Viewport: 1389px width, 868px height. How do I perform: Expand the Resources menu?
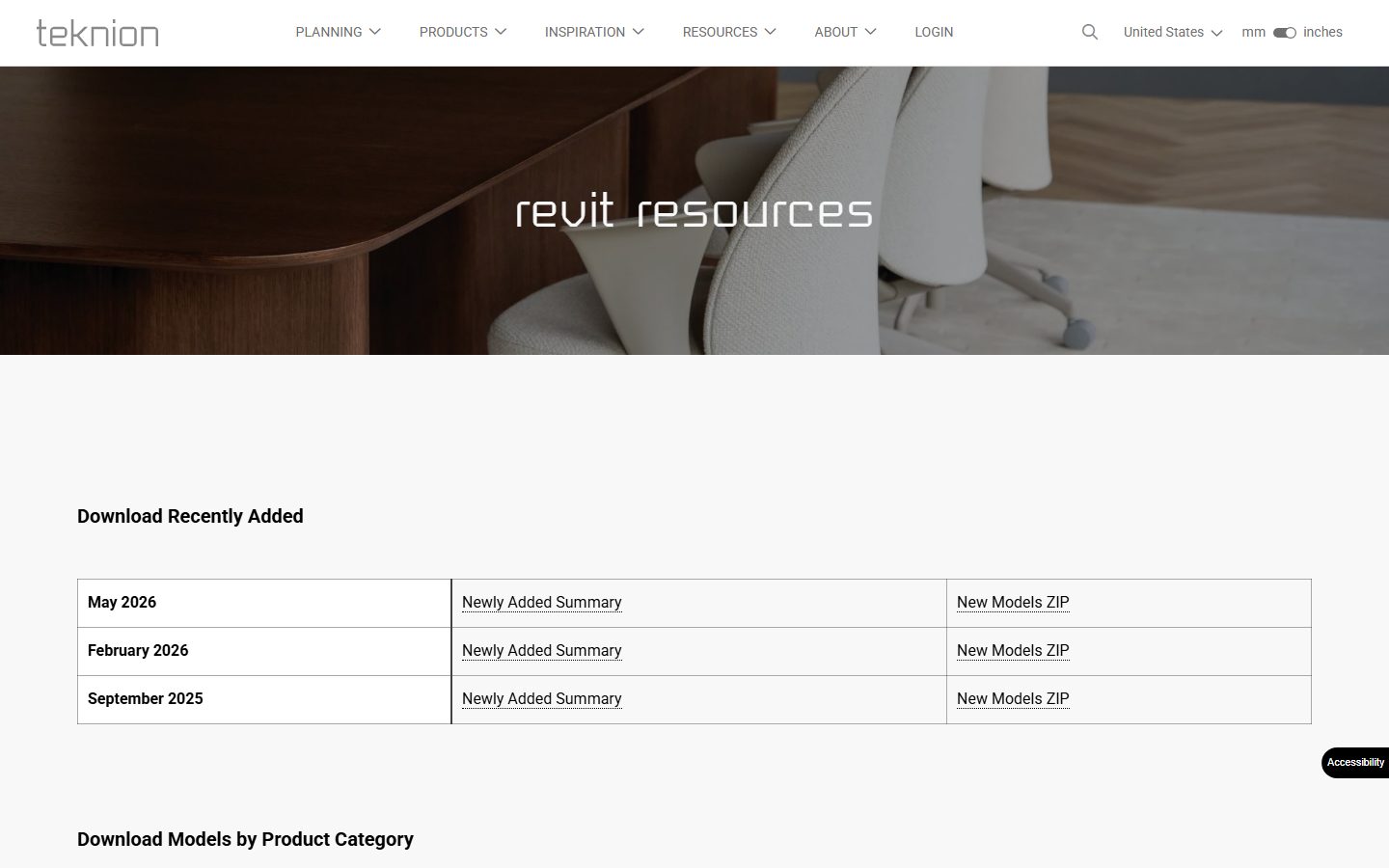(729, 32)
